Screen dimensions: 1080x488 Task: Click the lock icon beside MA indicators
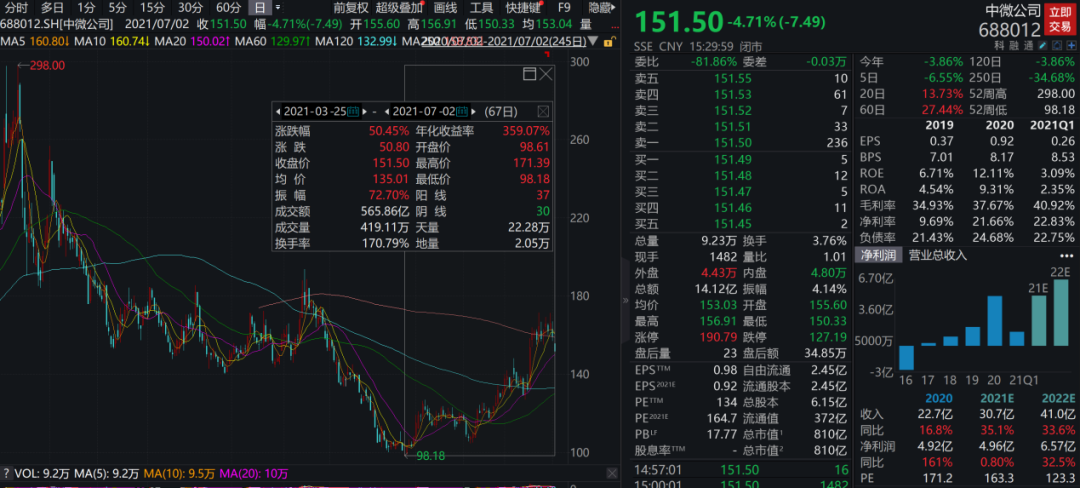click(608, 41)
